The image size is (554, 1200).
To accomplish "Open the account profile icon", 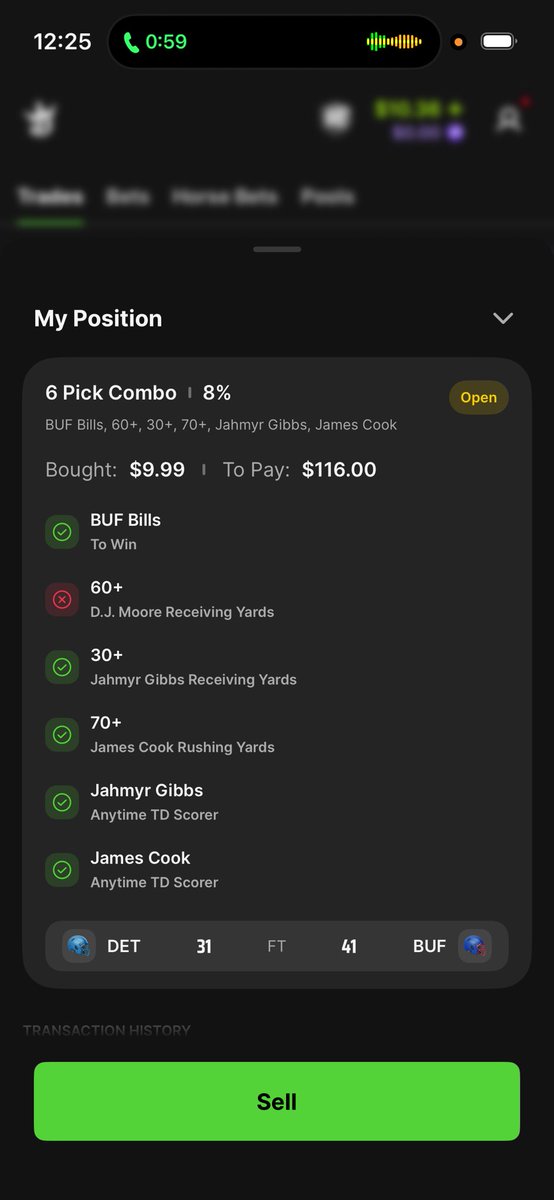I will point(510,119).
